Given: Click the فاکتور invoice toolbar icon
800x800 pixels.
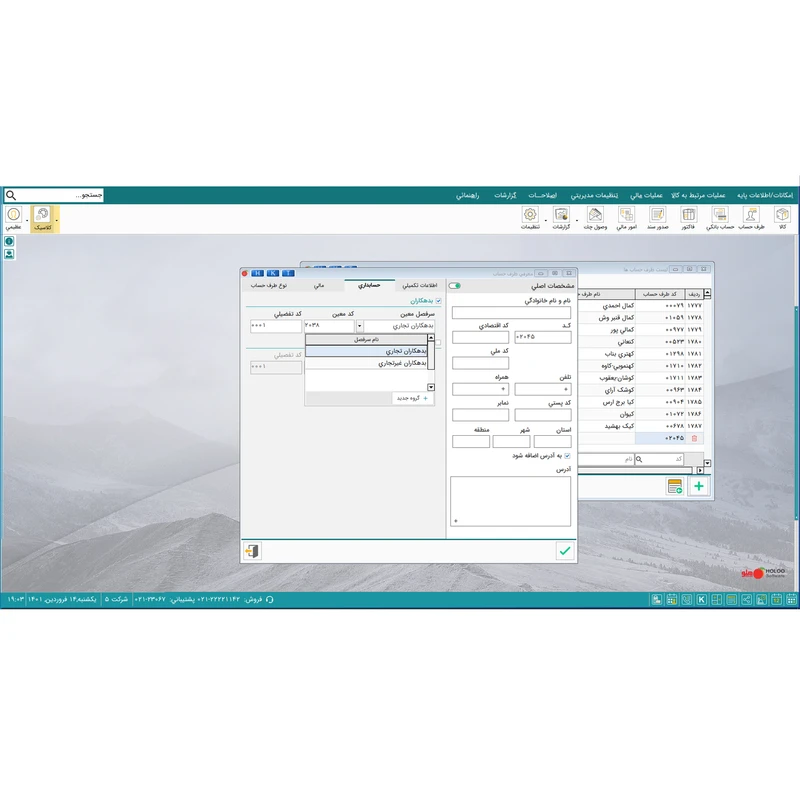Looking at the screenshot, I should 689,214.
